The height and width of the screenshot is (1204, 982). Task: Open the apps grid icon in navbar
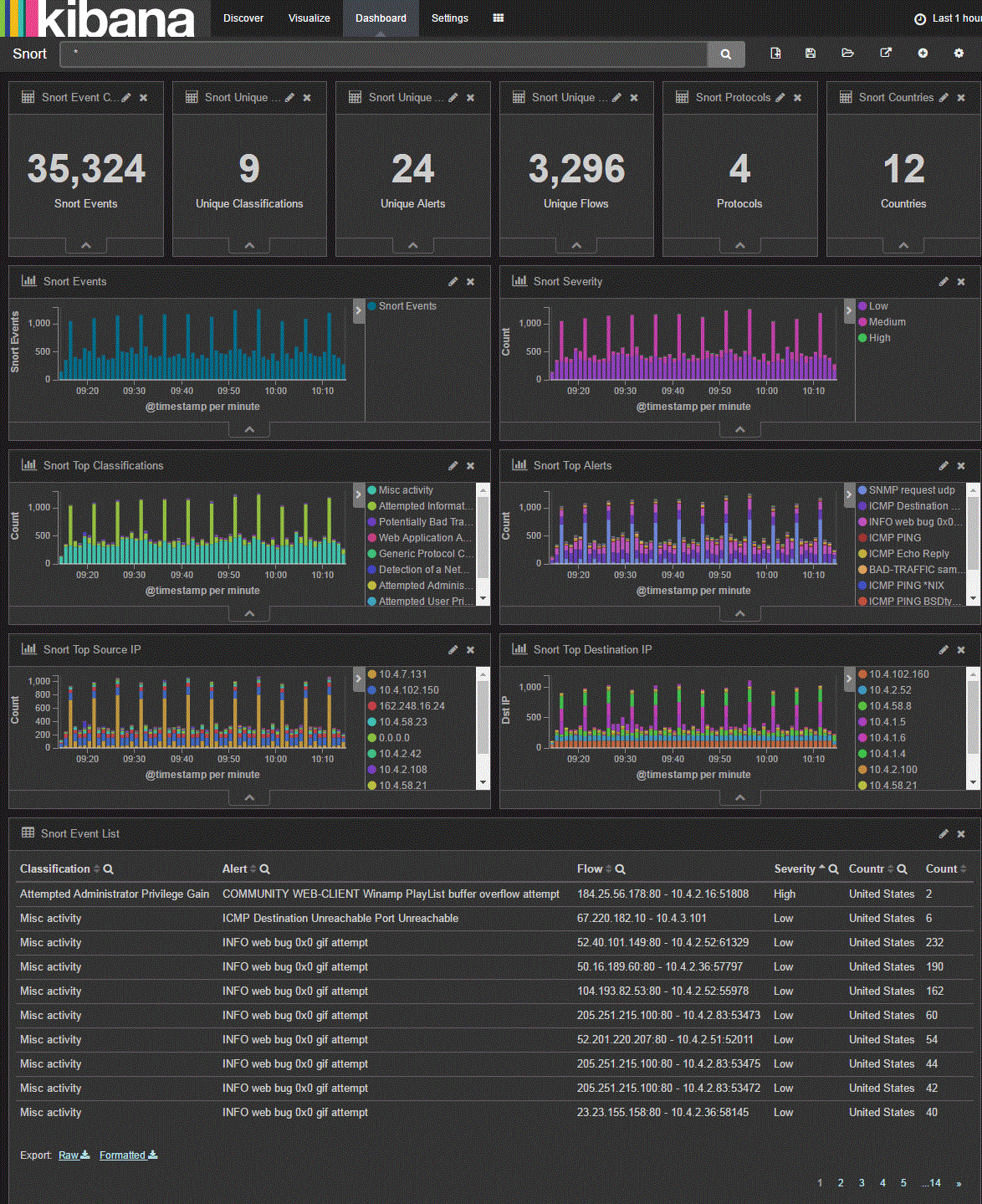[499, 18]
